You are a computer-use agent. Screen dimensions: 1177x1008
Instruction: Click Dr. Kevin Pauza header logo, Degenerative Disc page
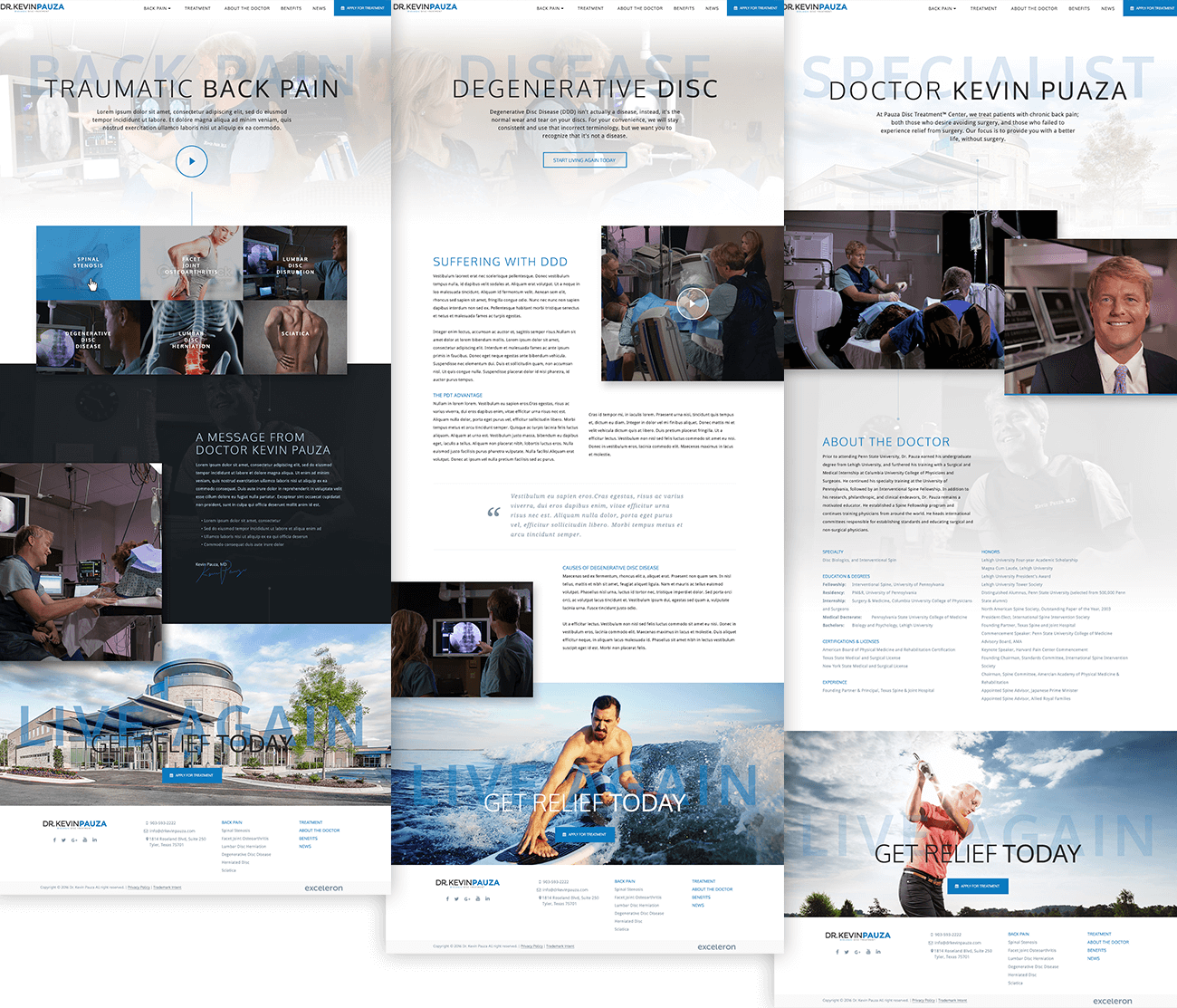425,7
